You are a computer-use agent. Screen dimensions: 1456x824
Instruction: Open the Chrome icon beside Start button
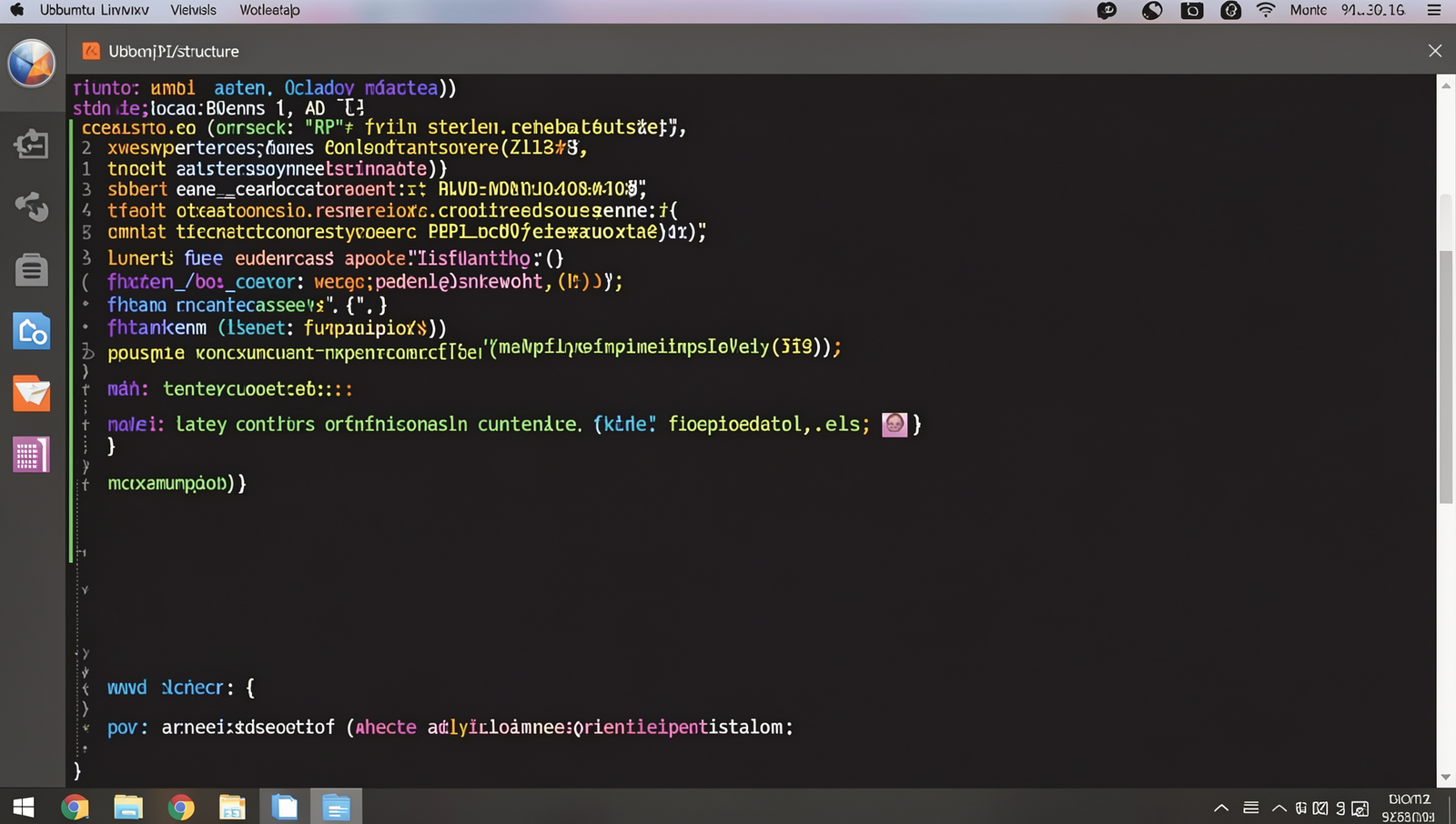pyautogui.click(x=75, y=807)
